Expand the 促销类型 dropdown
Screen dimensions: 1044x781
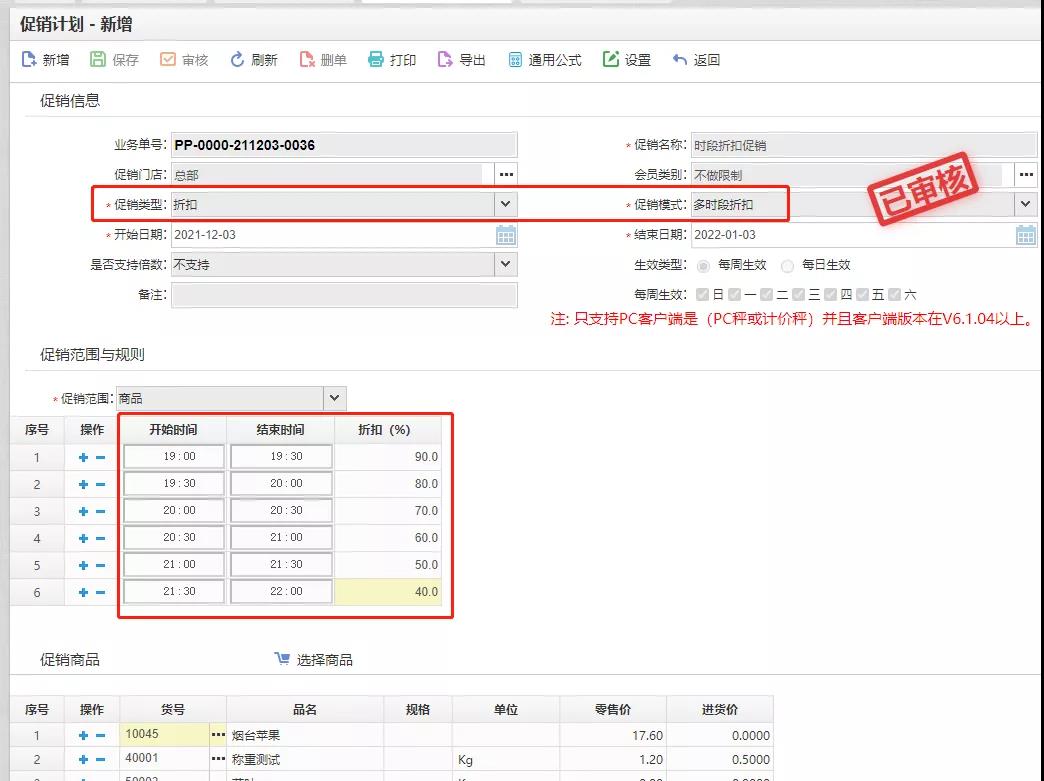click(506, 205)
